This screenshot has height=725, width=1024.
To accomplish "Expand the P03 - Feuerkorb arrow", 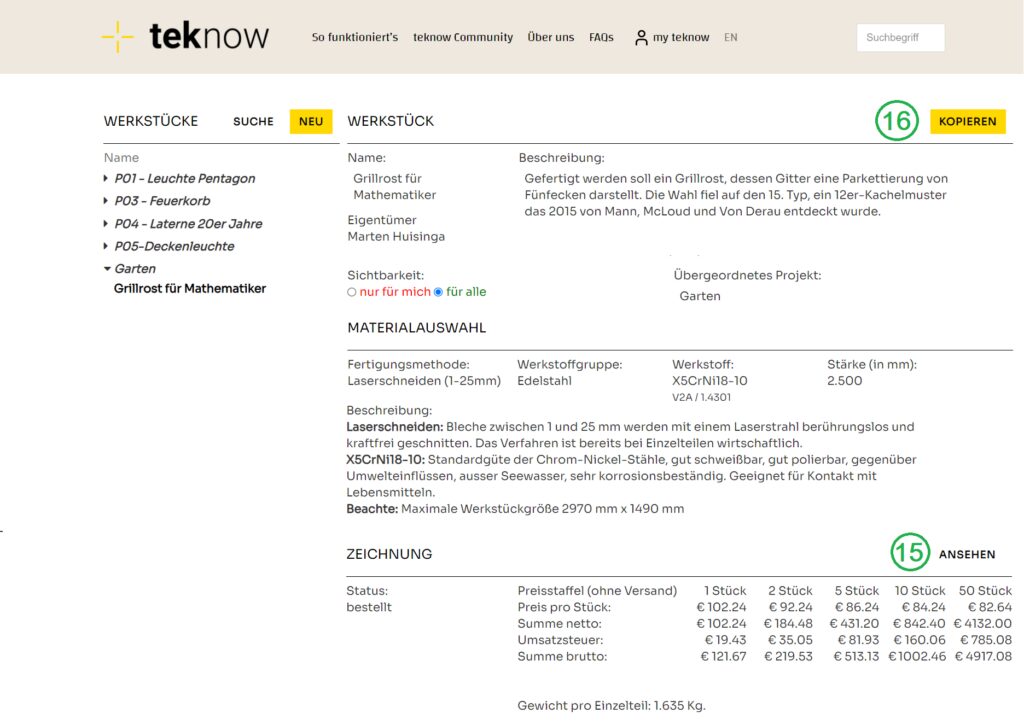I will coord(106,201).
